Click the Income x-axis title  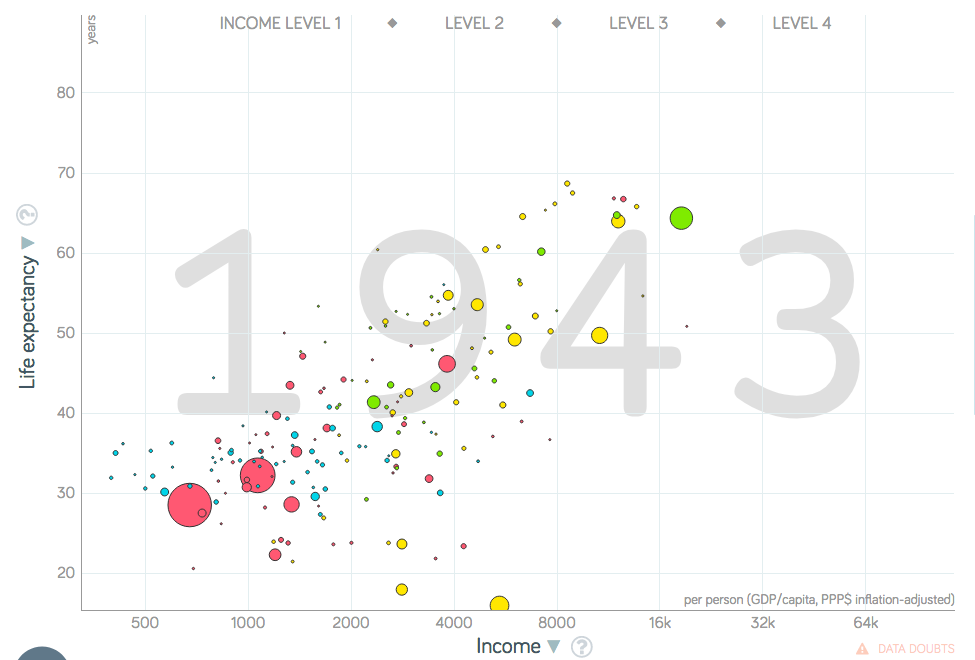(508, 646)
